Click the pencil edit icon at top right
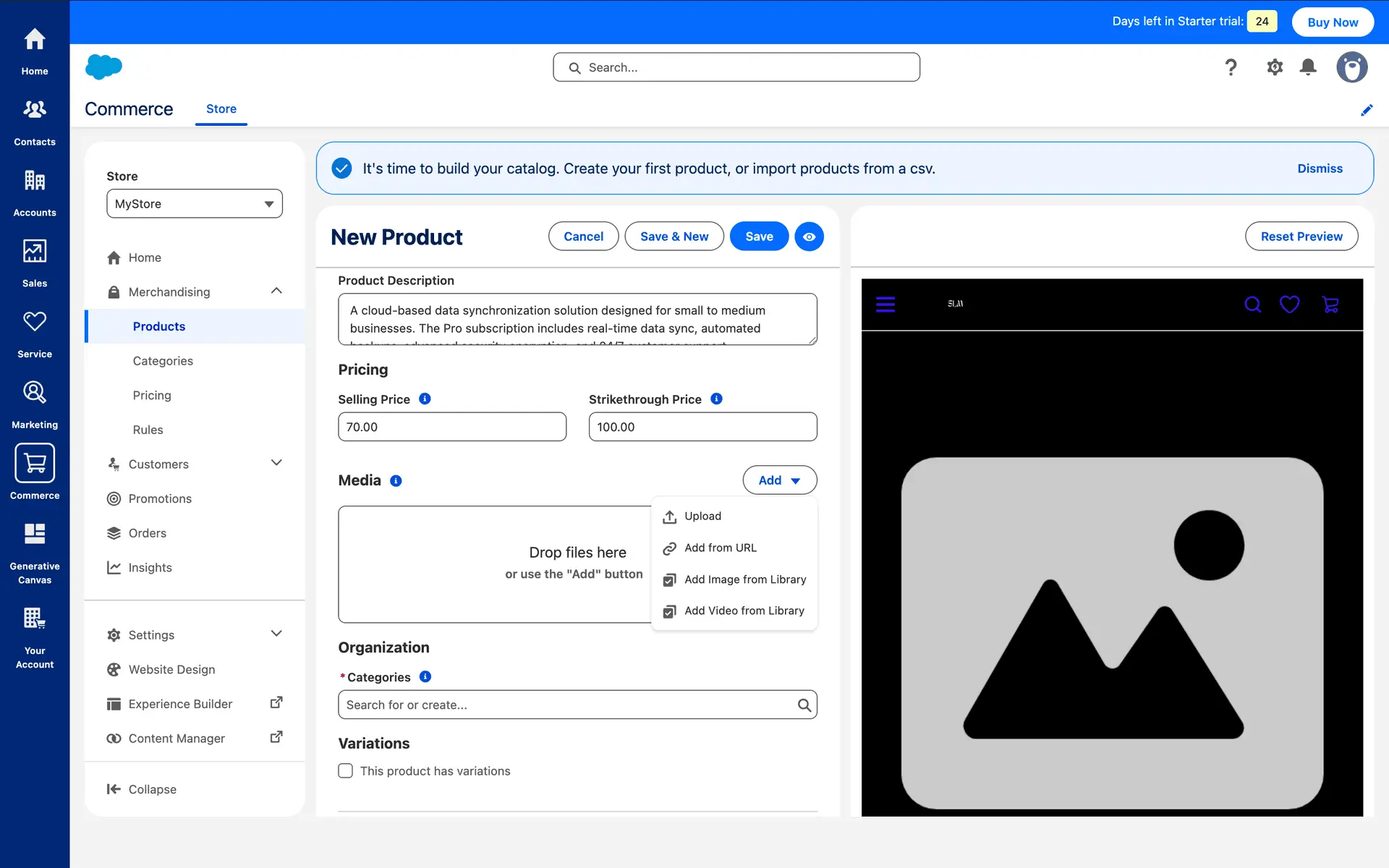 coord(1367,110)
